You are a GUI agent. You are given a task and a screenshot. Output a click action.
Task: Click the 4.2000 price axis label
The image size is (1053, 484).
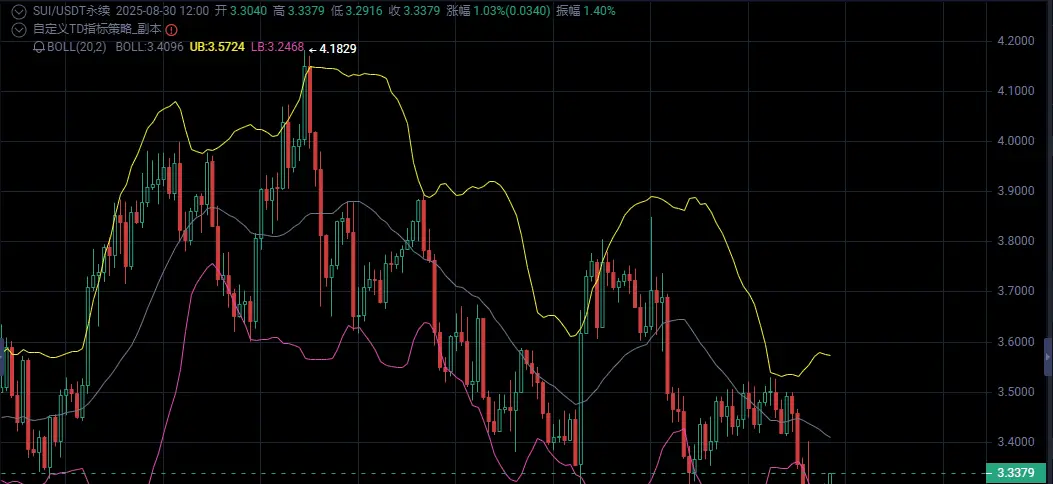[x=1015, y=40]
